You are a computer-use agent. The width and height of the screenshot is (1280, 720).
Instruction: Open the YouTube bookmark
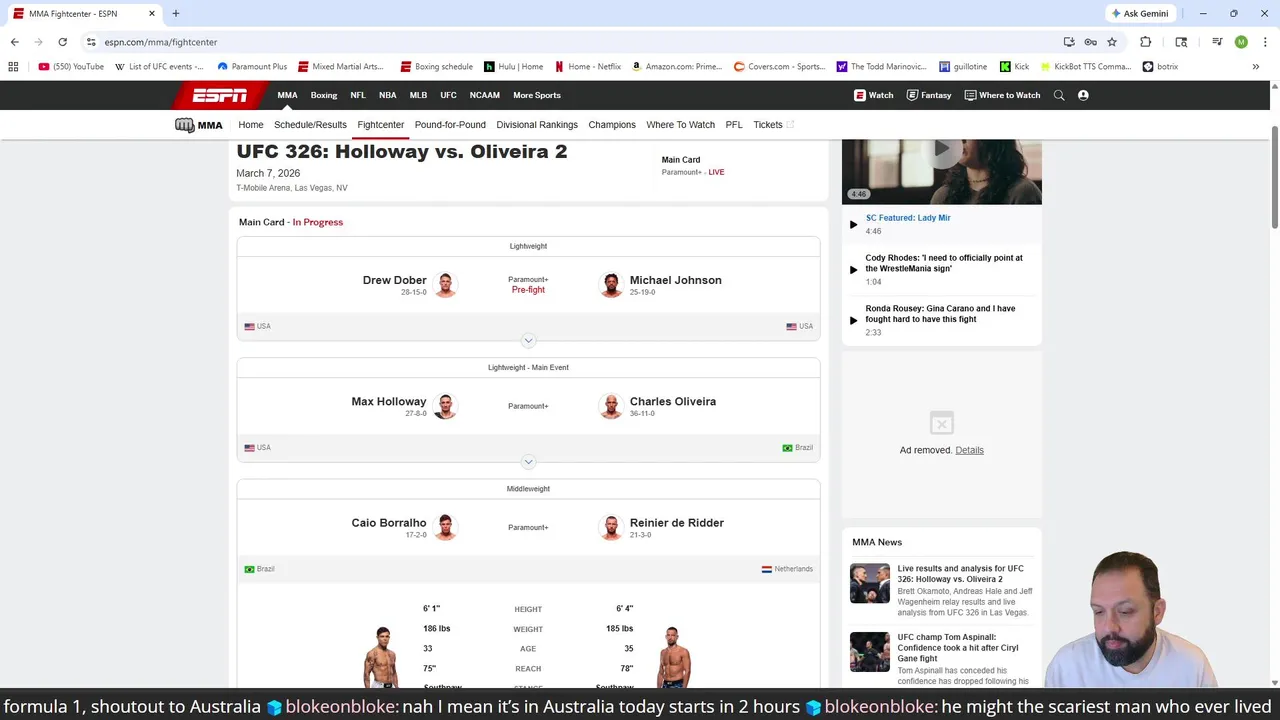tap(71, 67)
